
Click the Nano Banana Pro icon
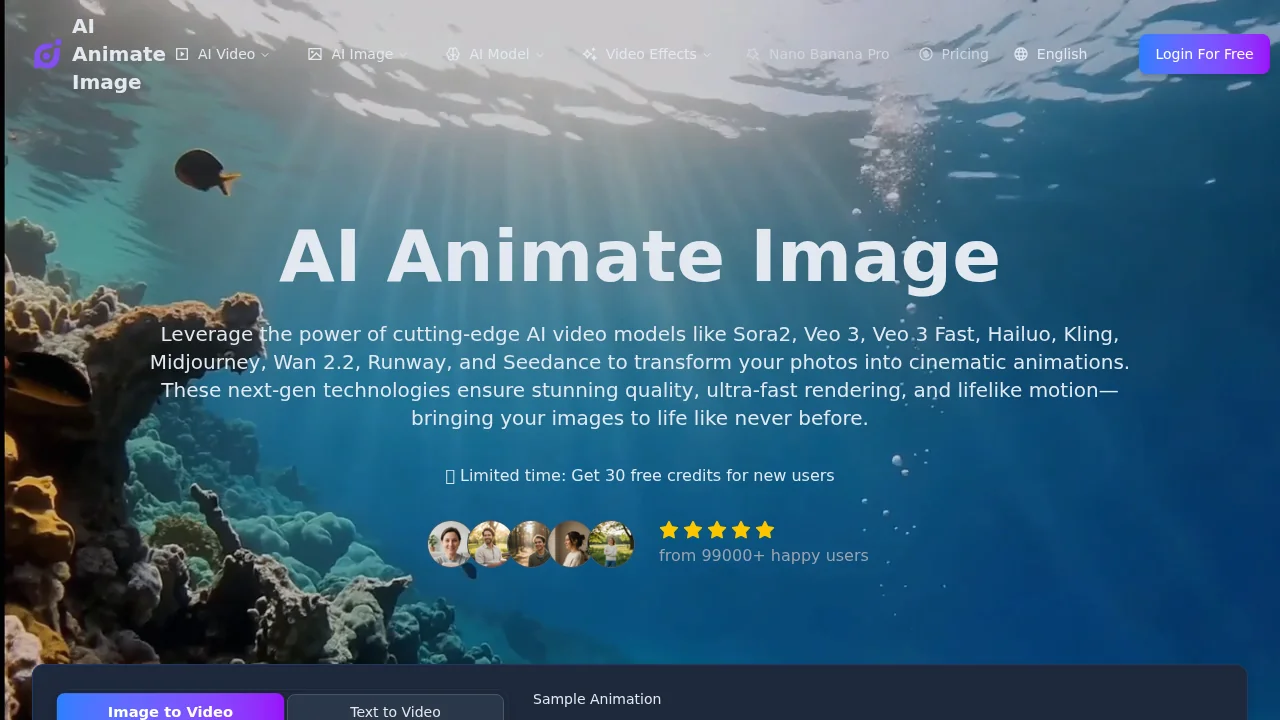753,54
